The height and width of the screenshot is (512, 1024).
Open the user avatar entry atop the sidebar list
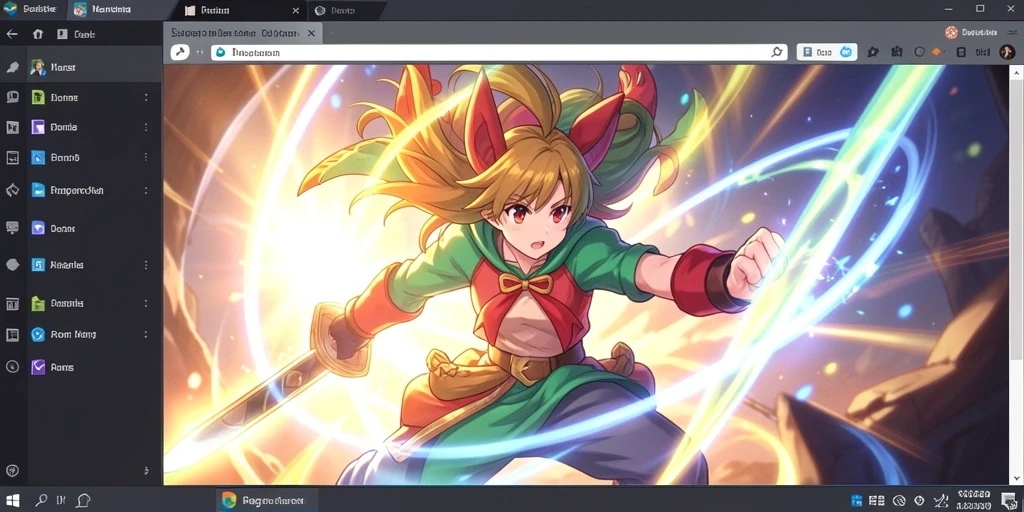(94, 67)
